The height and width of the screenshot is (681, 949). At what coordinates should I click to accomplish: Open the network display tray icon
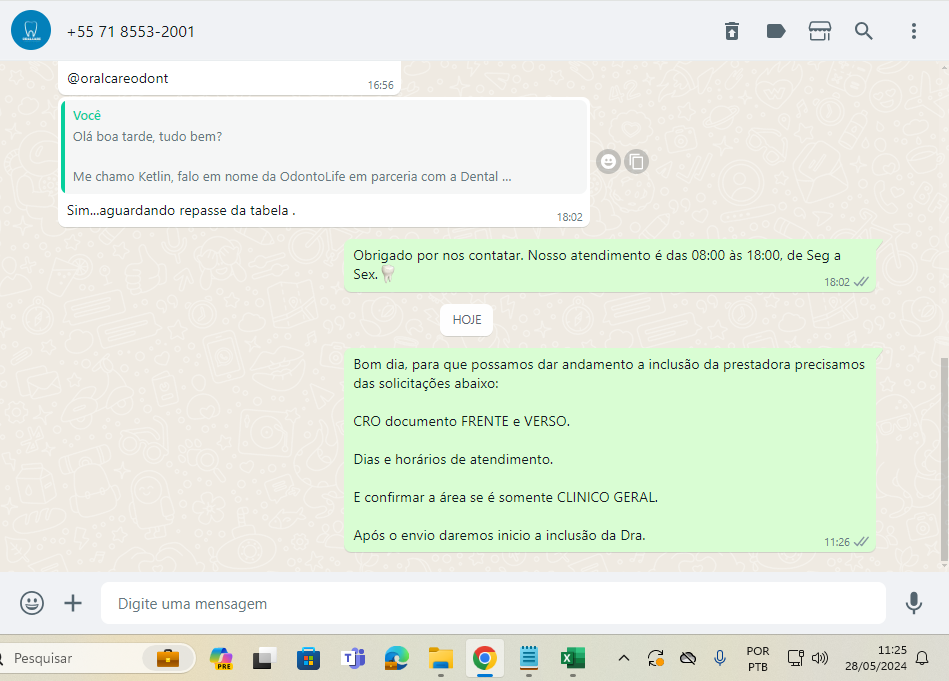795,658
